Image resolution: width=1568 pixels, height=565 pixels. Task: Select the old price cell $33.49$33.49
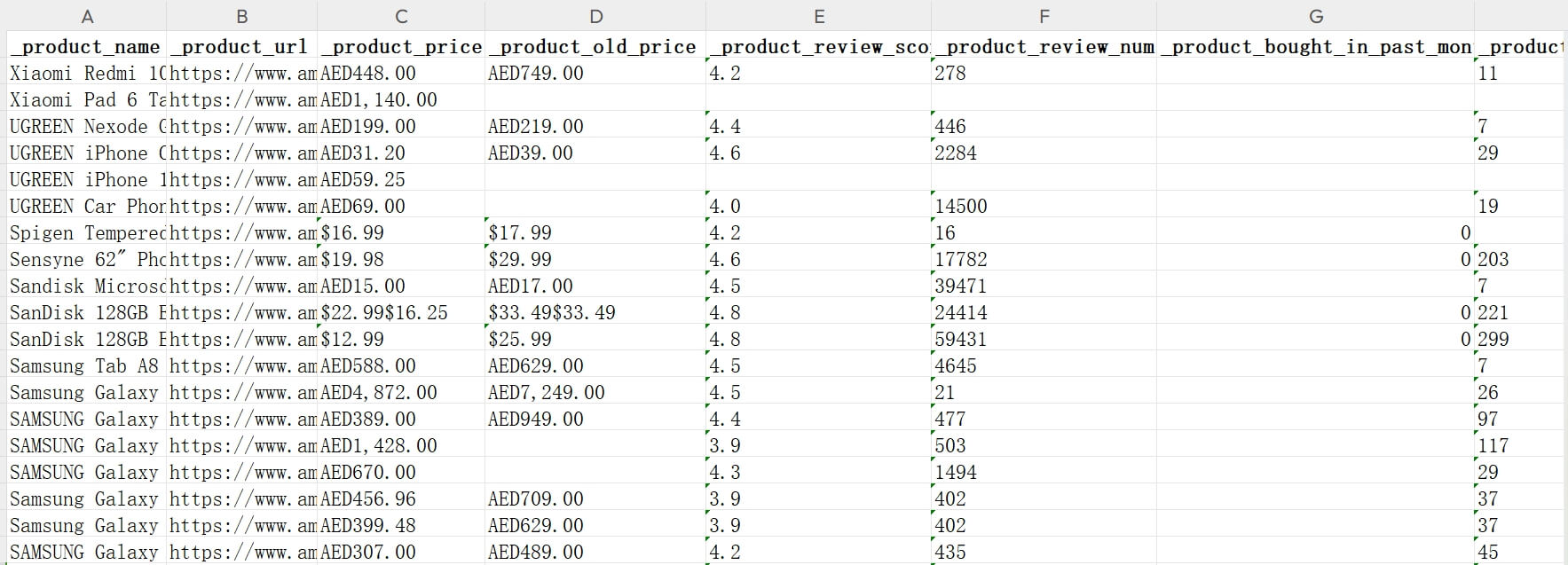coord(596,312)
